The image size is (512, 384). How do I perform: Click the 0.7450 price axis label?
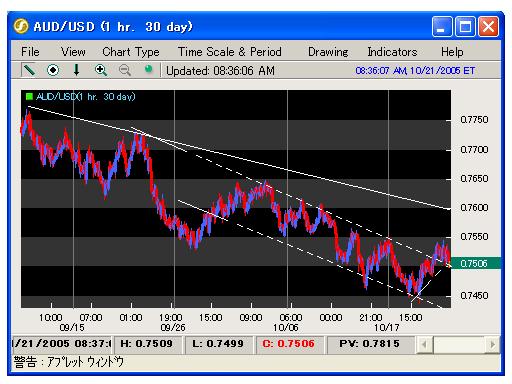coord(474,295)
